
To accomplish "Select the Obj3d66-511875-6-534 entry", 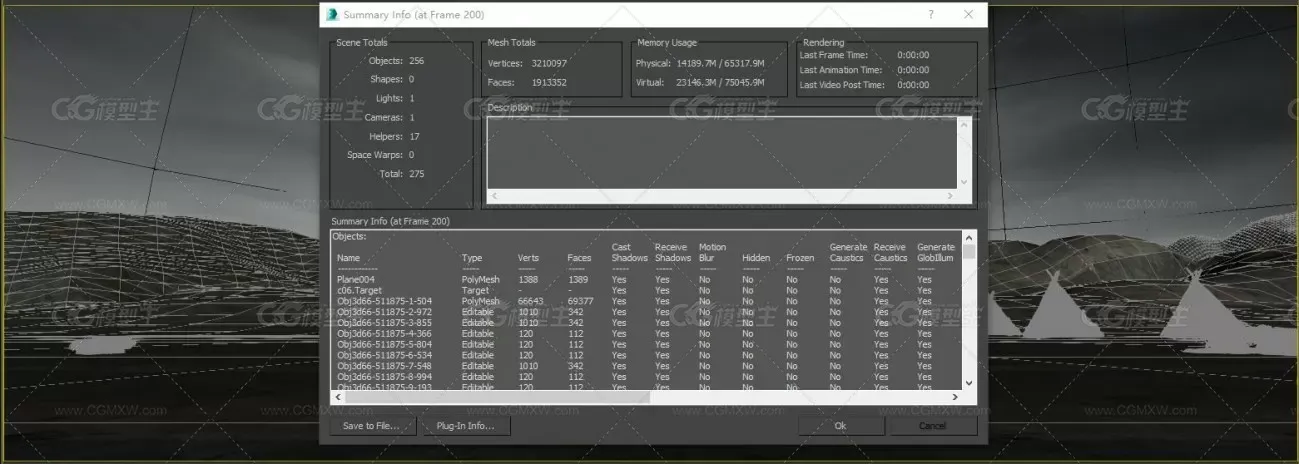I will 384,355.
